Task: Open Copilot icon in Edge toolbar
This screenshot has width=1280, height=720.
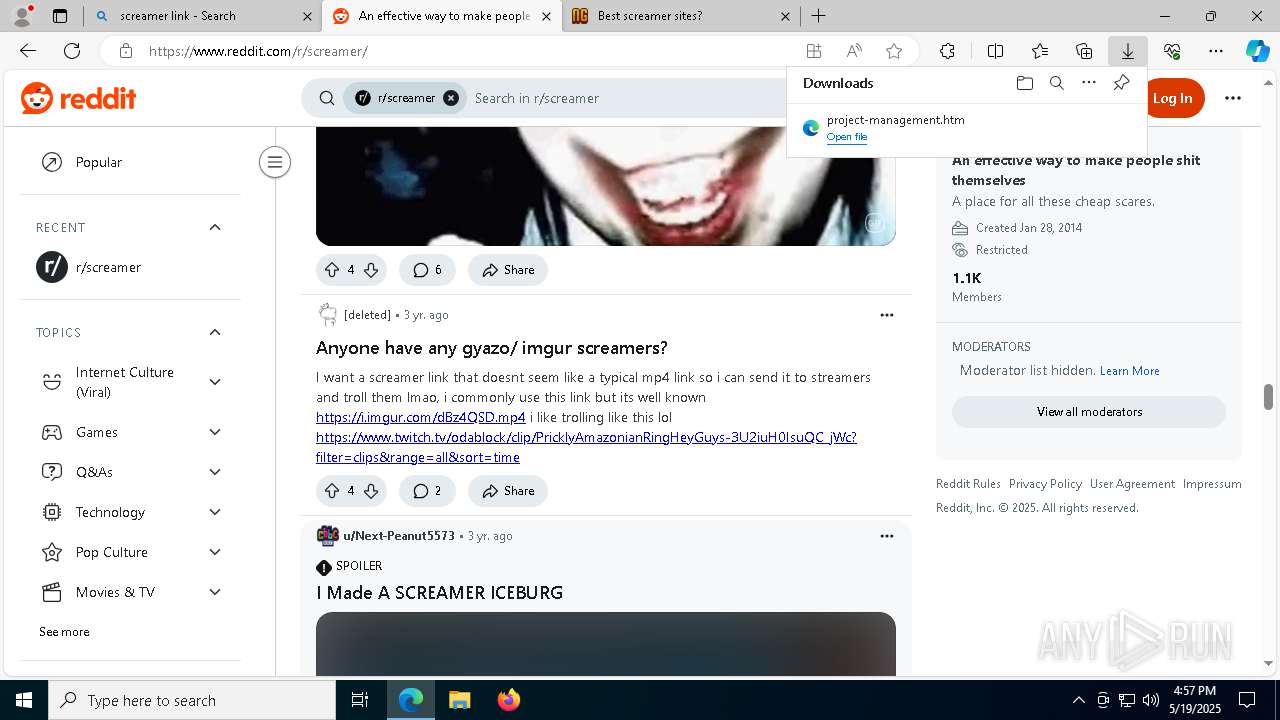Action: (1257, 51)
